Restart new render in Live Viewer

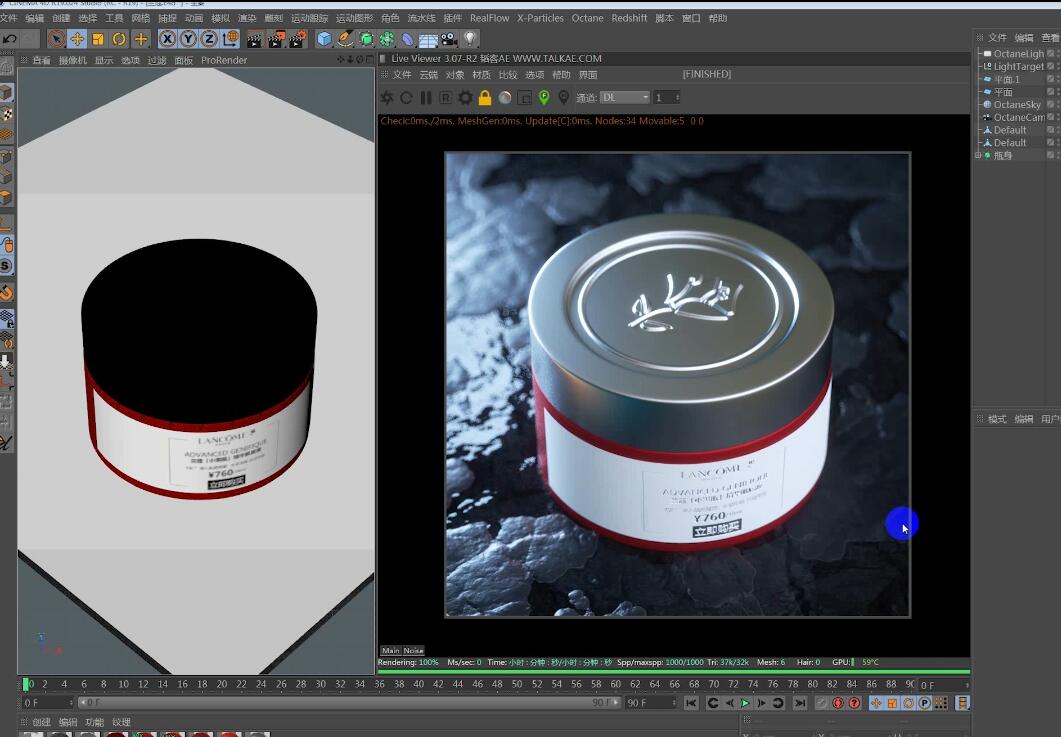[406, 97]
